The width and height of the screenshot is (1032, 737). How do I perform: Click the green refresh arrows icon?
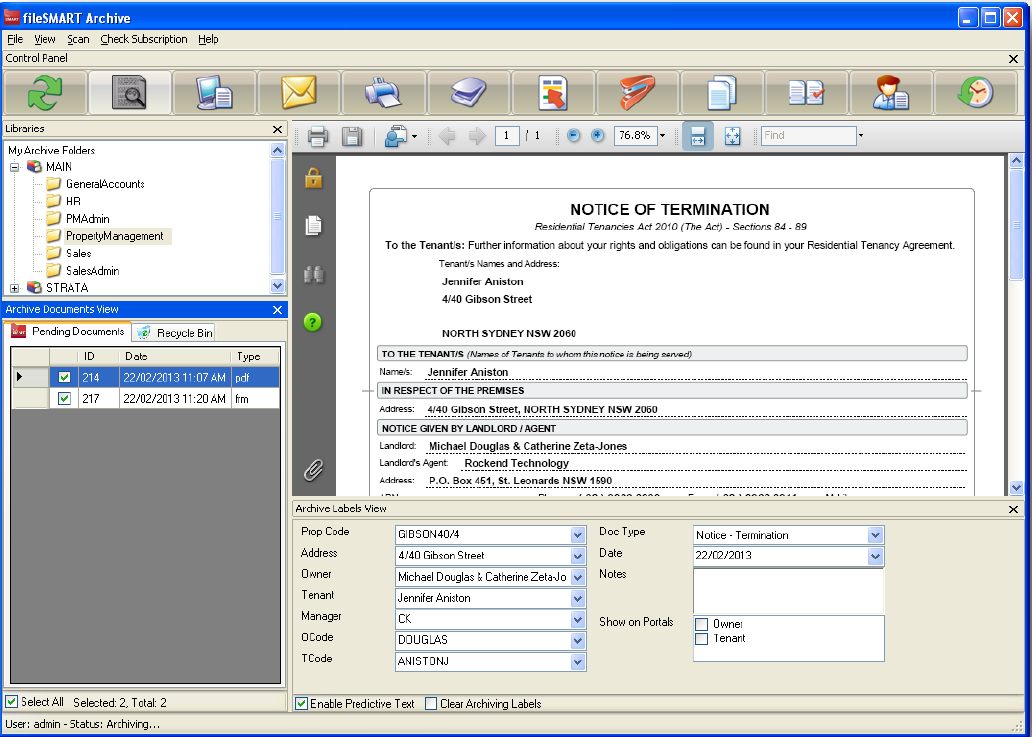tap(45, 93)
